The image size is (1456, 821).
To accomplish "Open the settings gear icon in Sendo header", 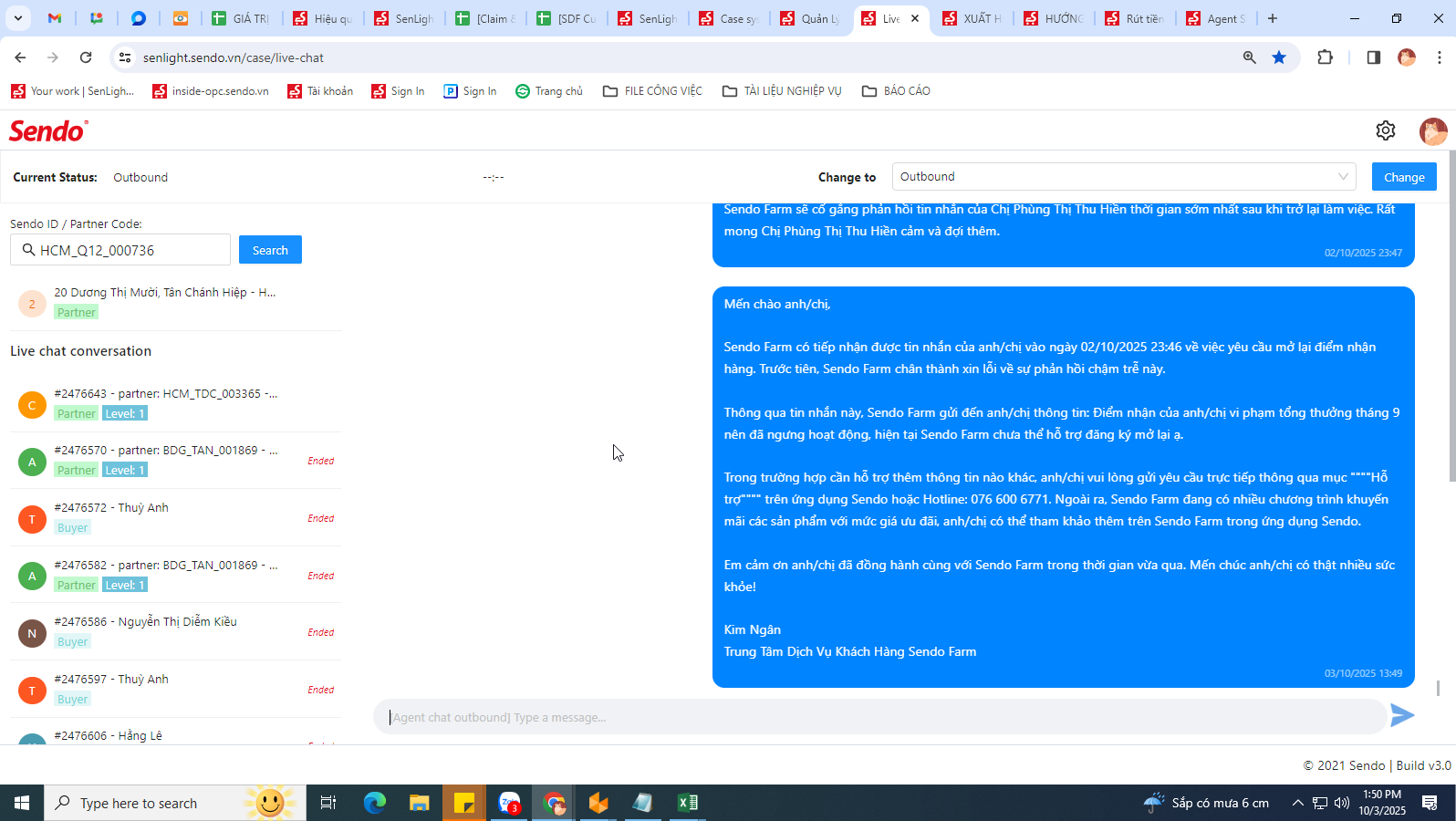I will click(1385, 130).
